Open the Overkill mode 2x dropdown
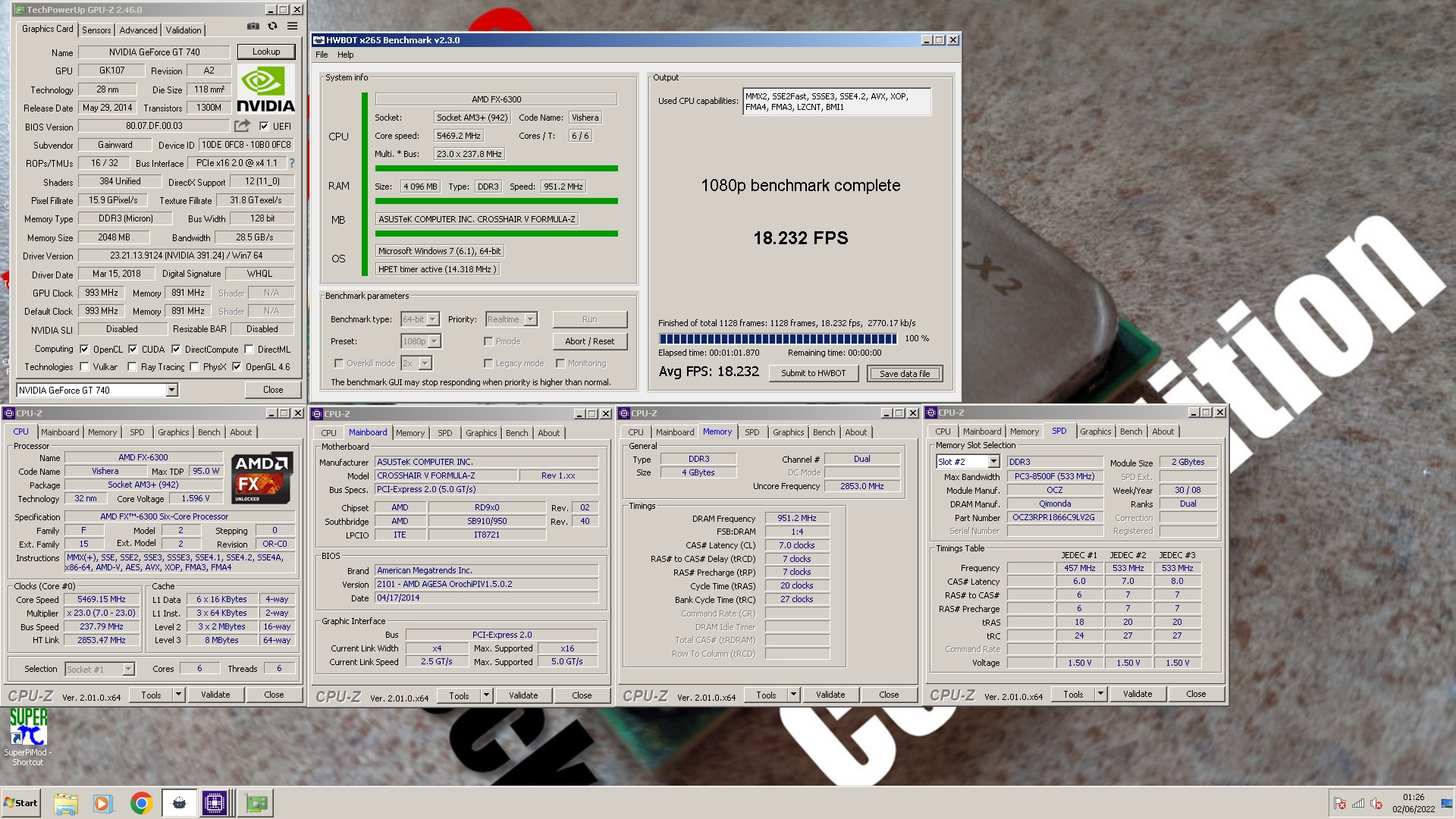This screenshot has height=819, width=1456. (425, 363)
